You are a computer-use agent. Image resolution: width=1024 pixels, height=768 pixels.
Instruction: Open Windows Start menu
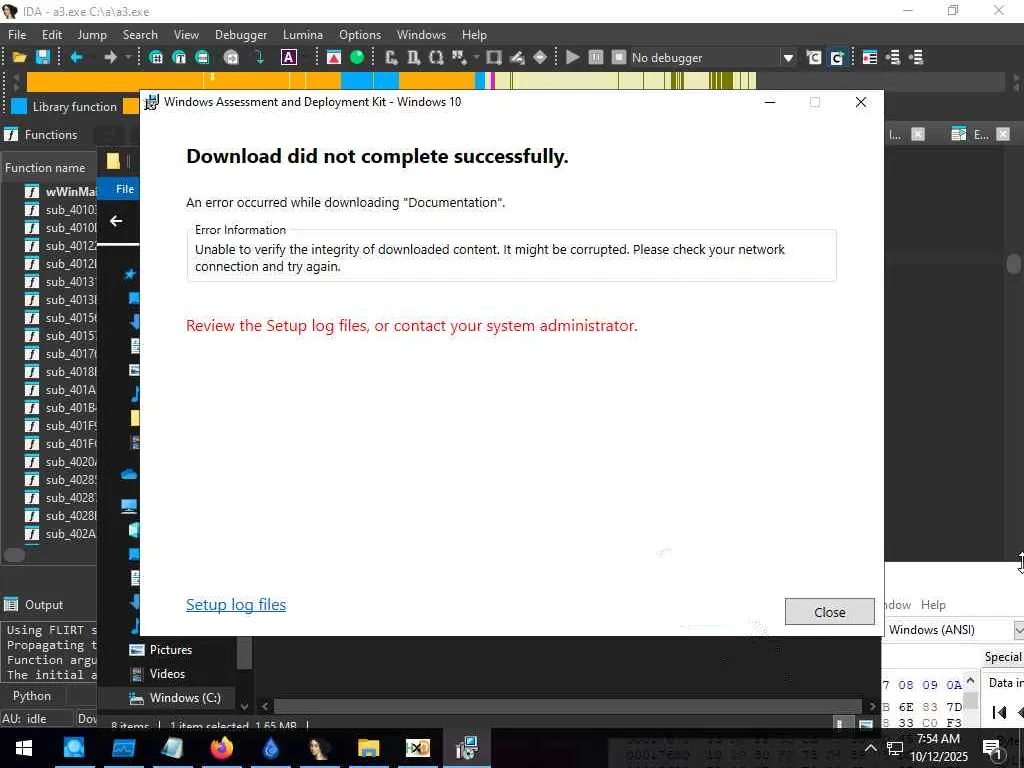[24, 748]
